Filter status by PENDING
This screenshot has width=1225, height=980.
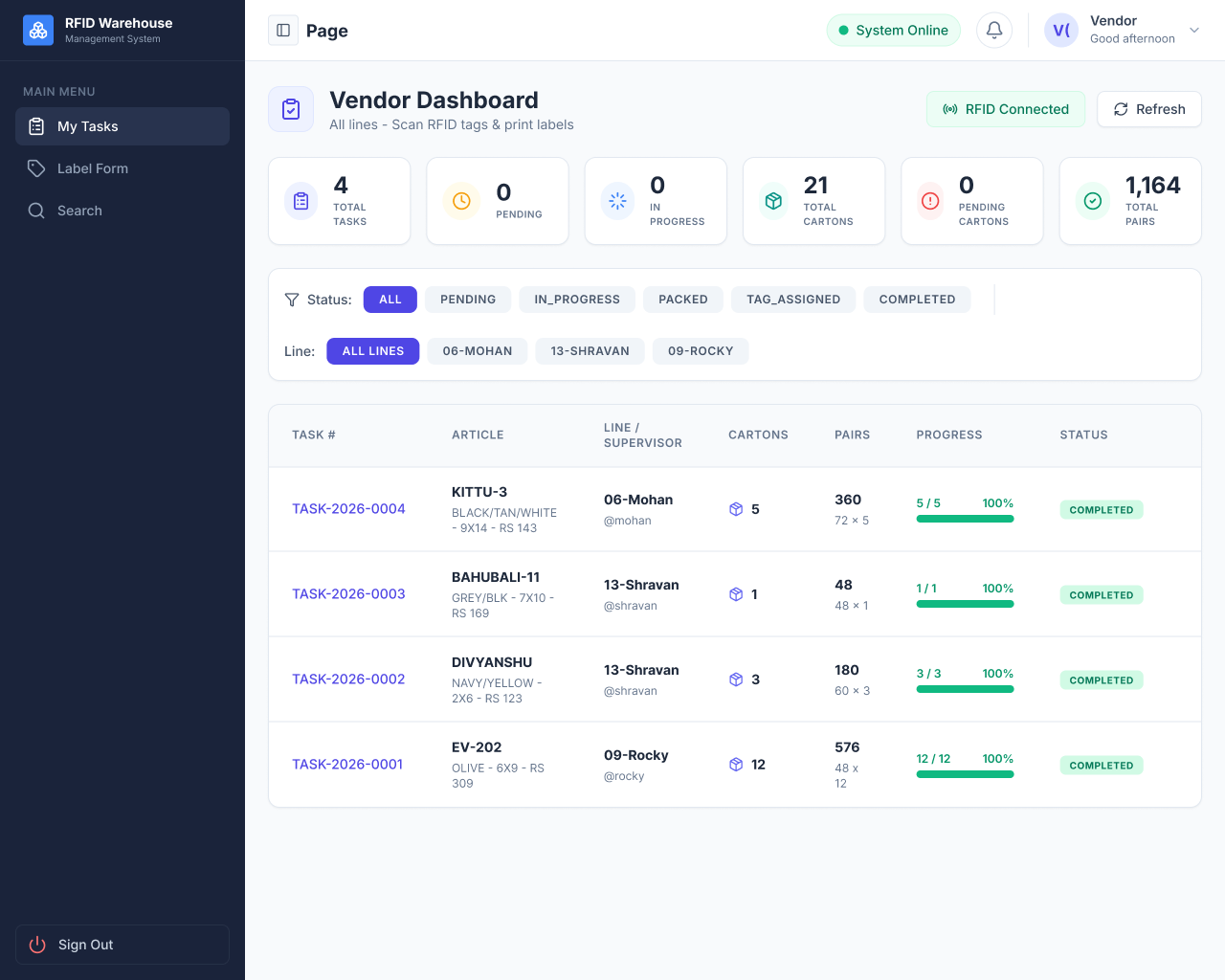point(468,300)
